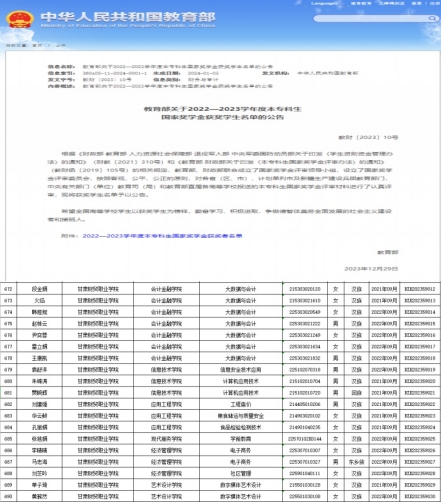Click 会计金融学院 cell in row 675
Screen dimensions: 441x502
tap(166, 324)
